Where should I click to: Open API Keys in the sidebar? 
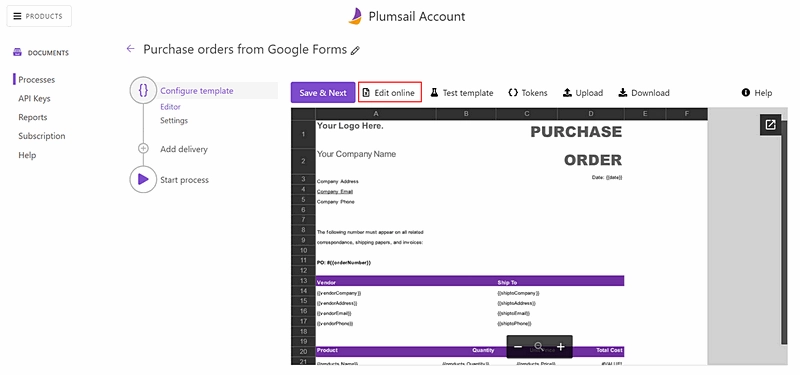pyautogui.click(x=34, y=98)
